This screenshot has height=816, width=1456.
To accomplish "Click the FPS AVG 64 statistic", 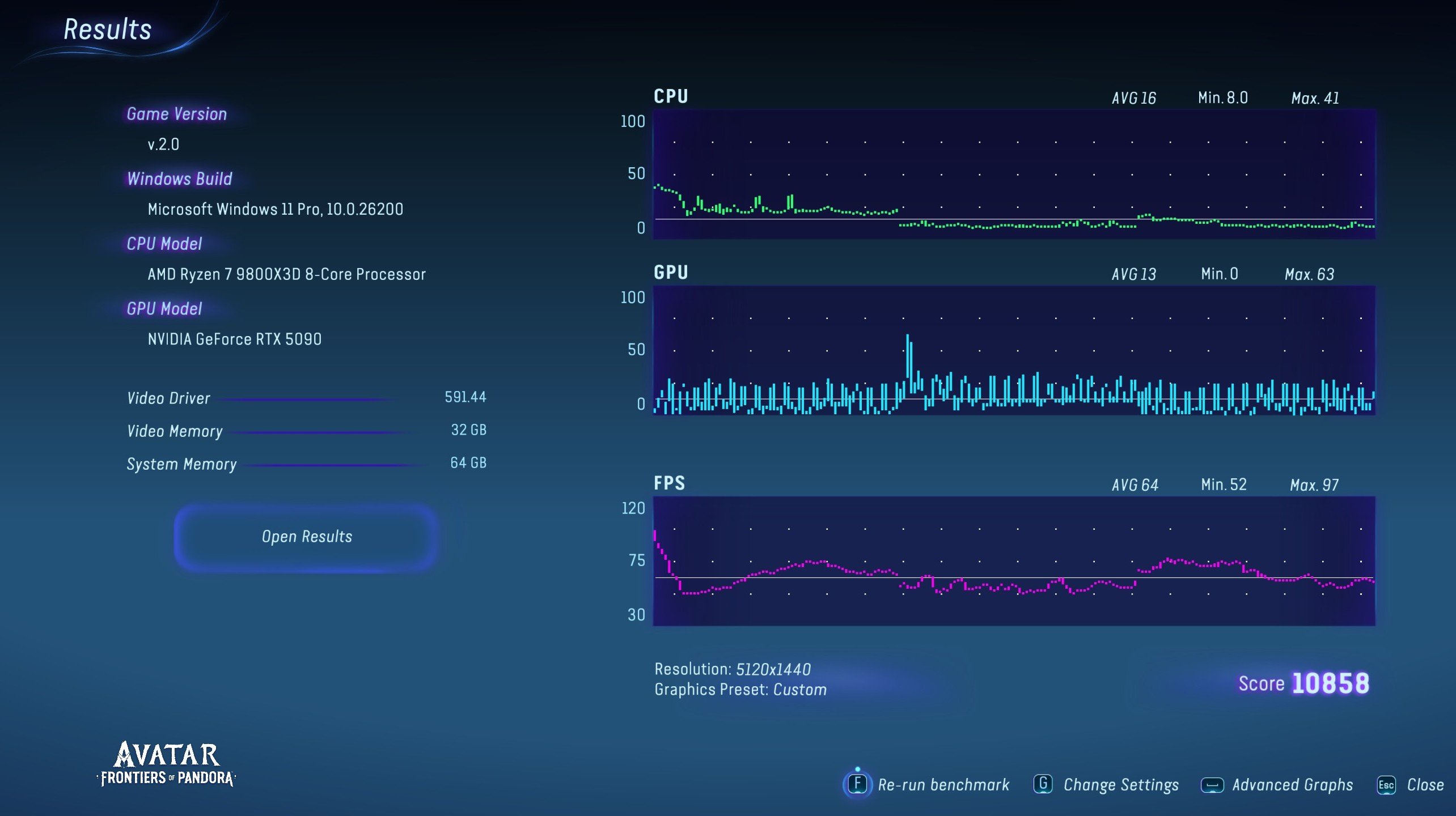I will click(x=1134, y=485).
